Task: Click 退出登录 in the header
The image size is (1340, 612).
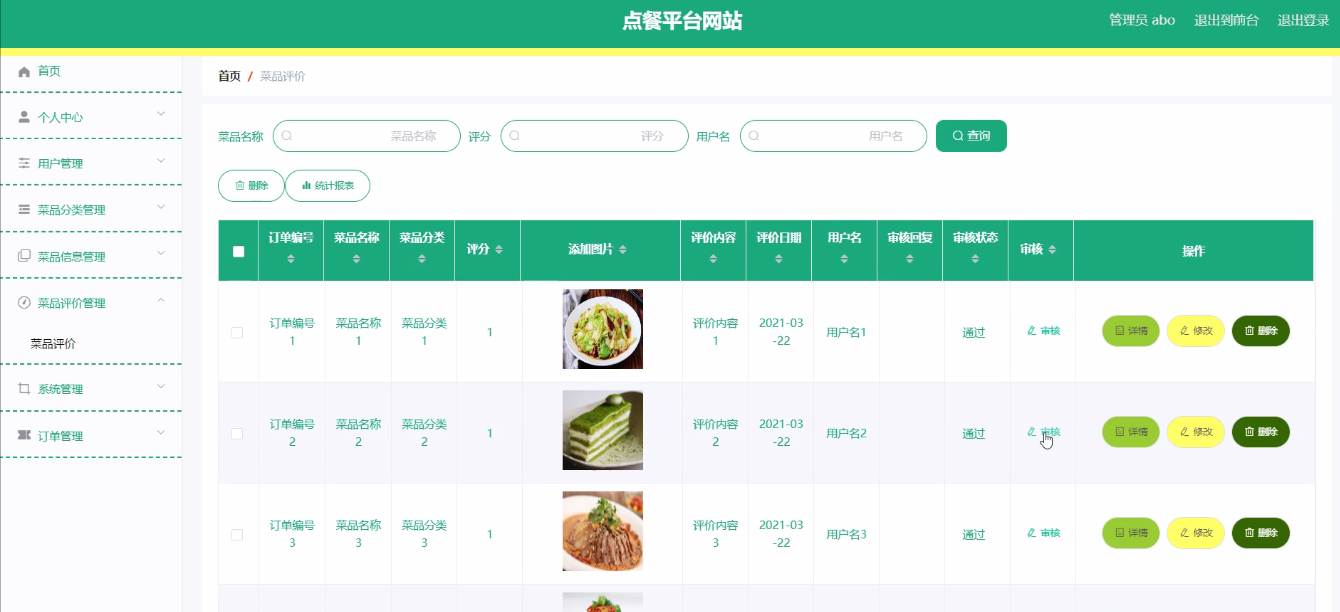Action: (1303, 20)
